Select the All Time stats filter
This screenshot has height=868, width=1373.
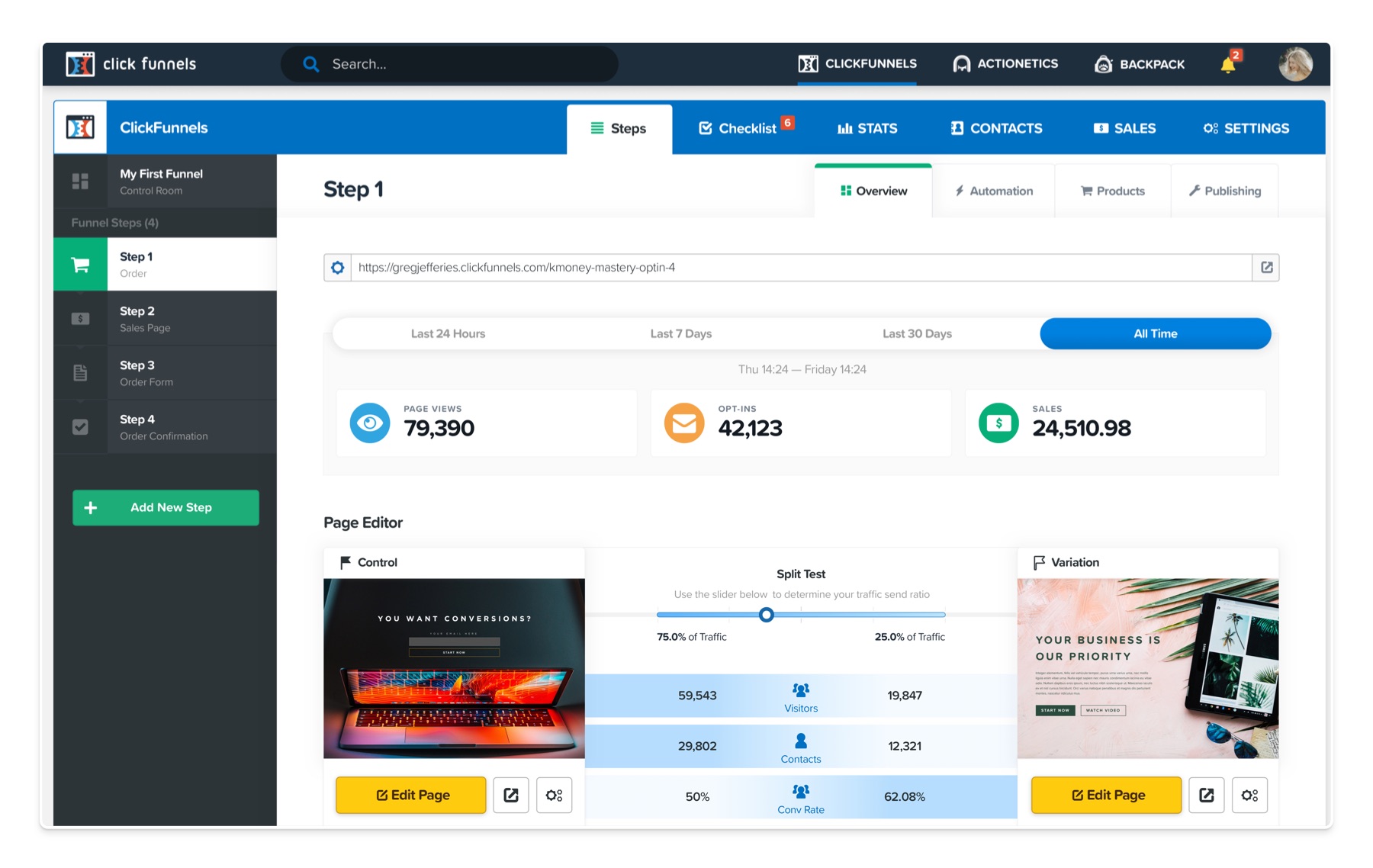pos(1155,333)
